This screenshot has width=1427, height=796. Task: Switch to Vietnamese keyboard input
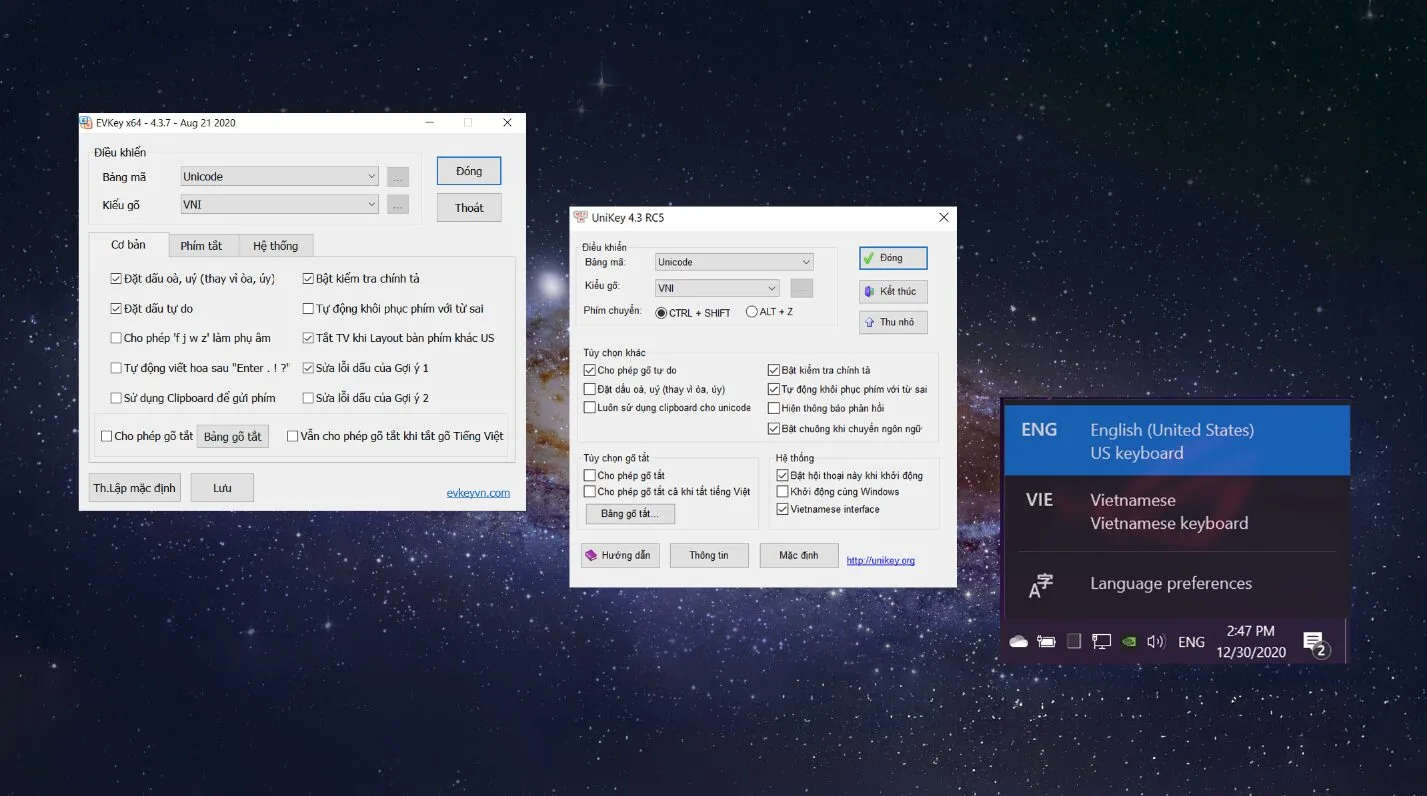(x=1177, y=511)
